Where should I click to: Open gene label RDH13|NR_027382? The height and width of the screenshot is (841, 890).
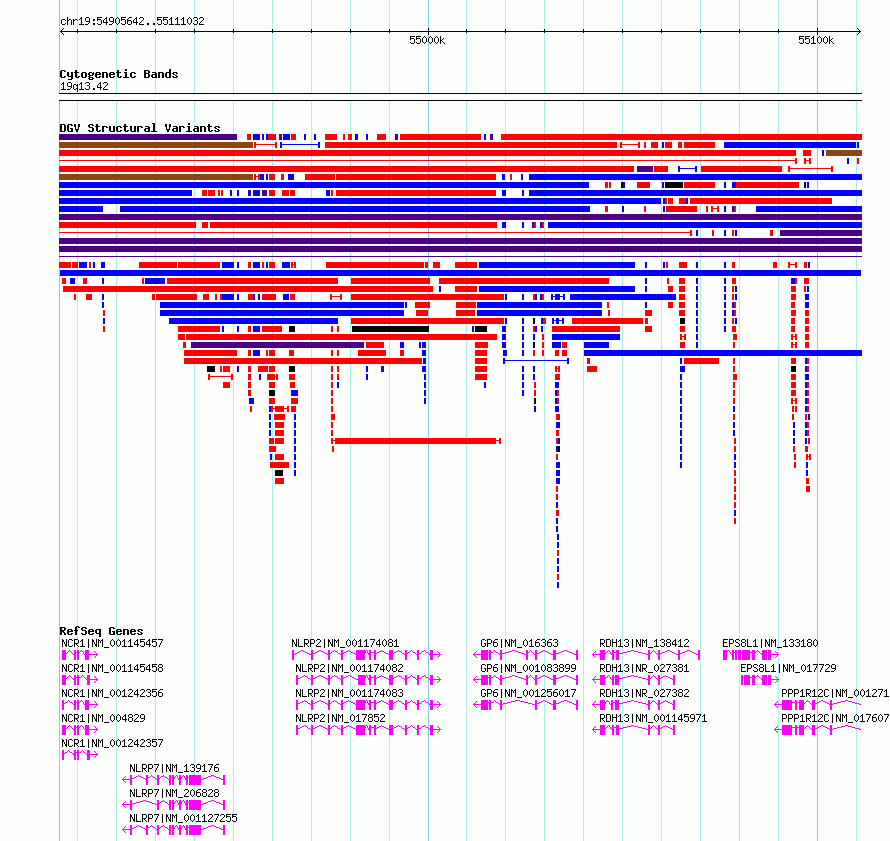tap(644, 693)
